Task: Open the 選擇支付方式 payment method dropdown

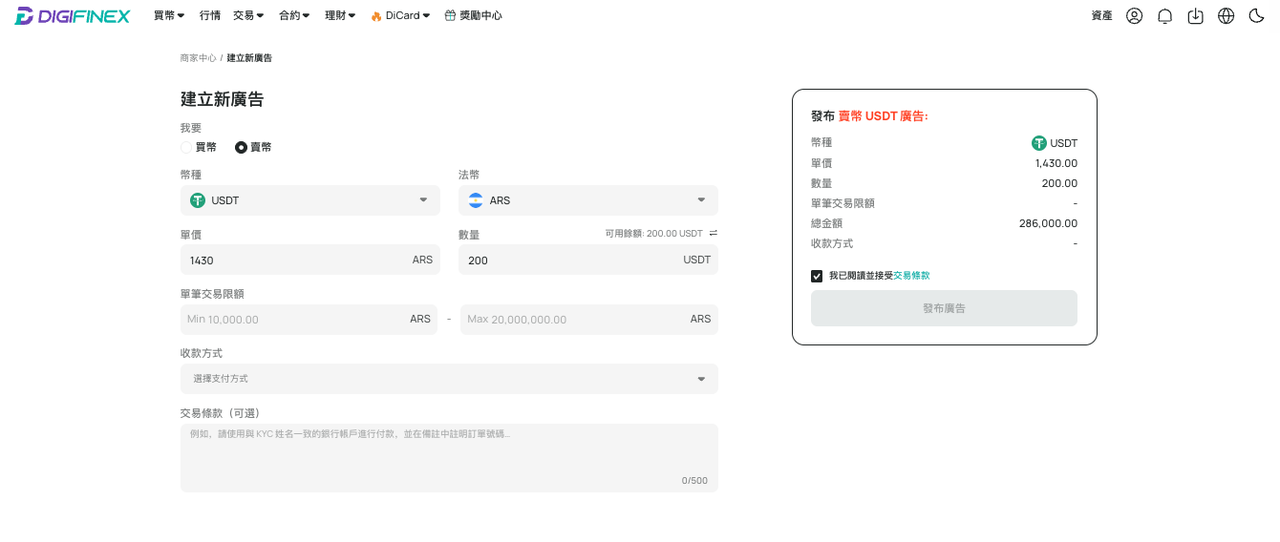Action: [x=449, y=379]
